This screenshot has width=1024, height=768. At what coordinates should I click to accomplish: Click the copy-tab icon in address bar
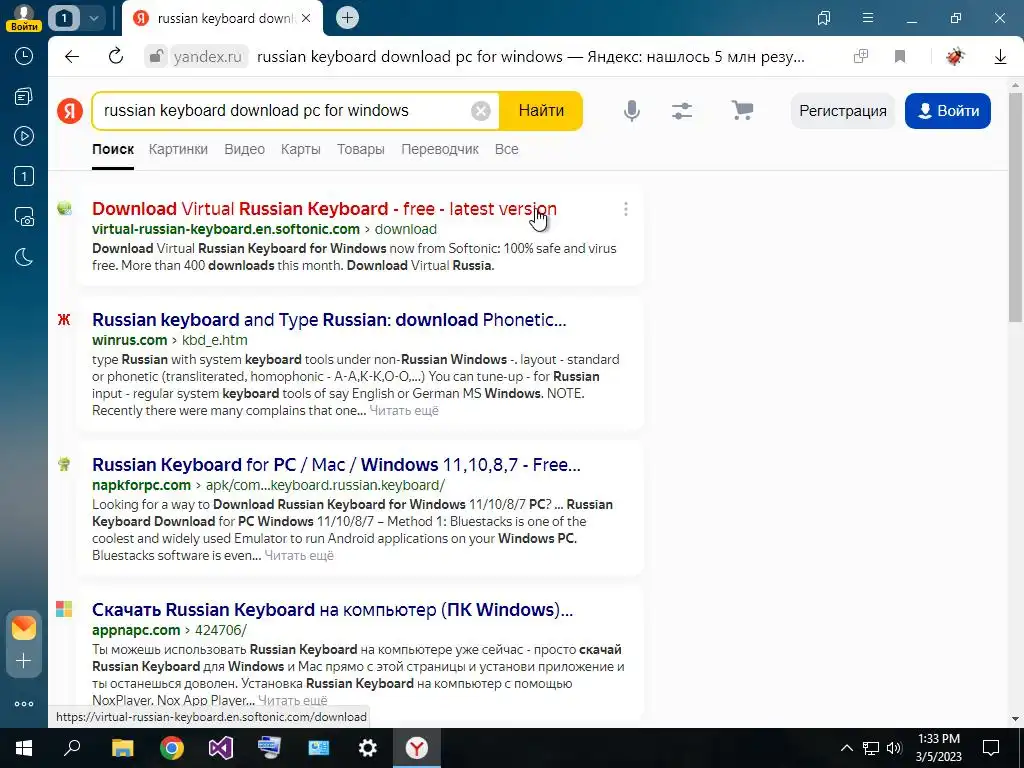click(861, 56)
